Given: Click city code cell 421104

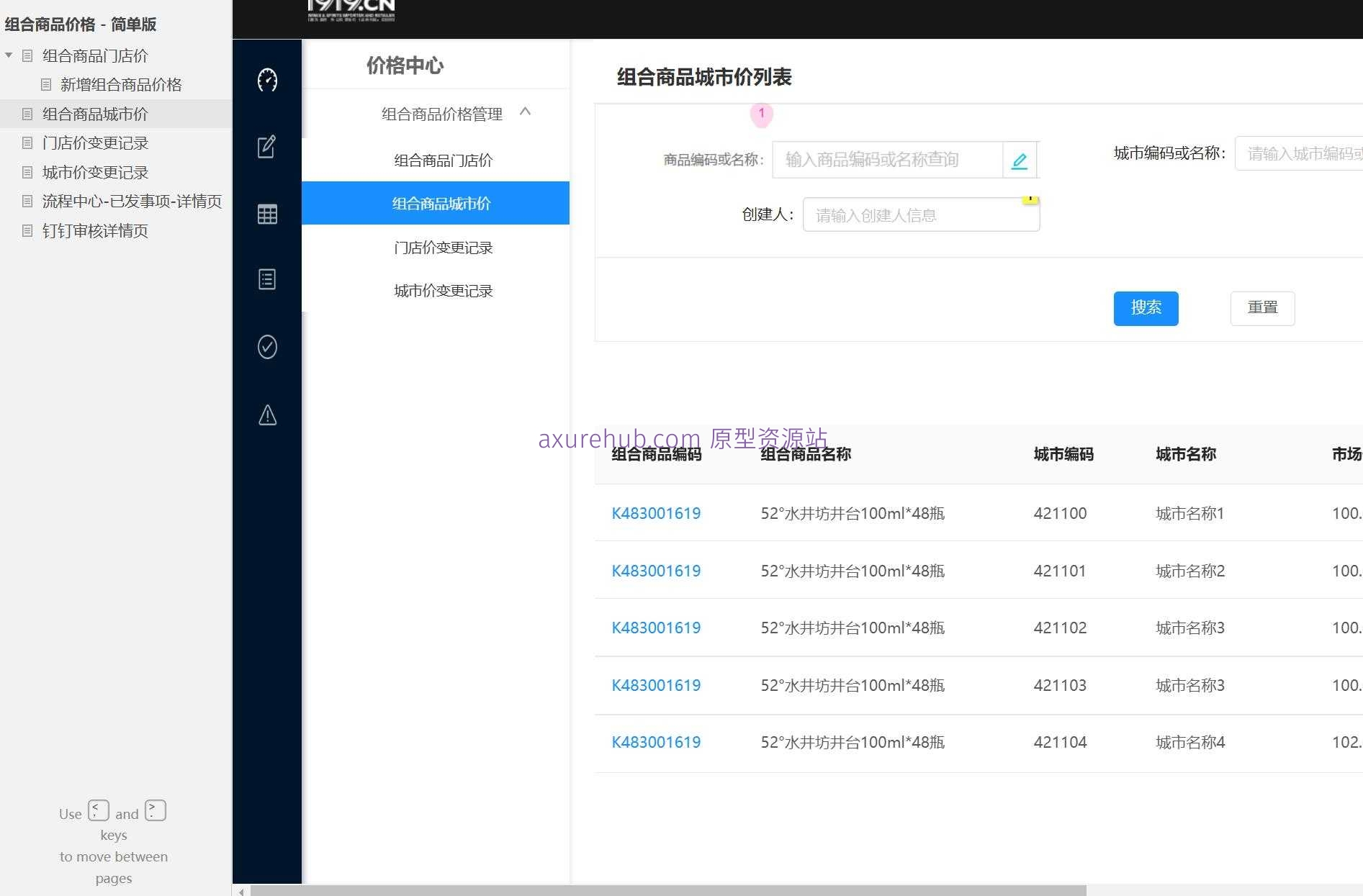Looking at the screenshot, I should point(1060,742).
